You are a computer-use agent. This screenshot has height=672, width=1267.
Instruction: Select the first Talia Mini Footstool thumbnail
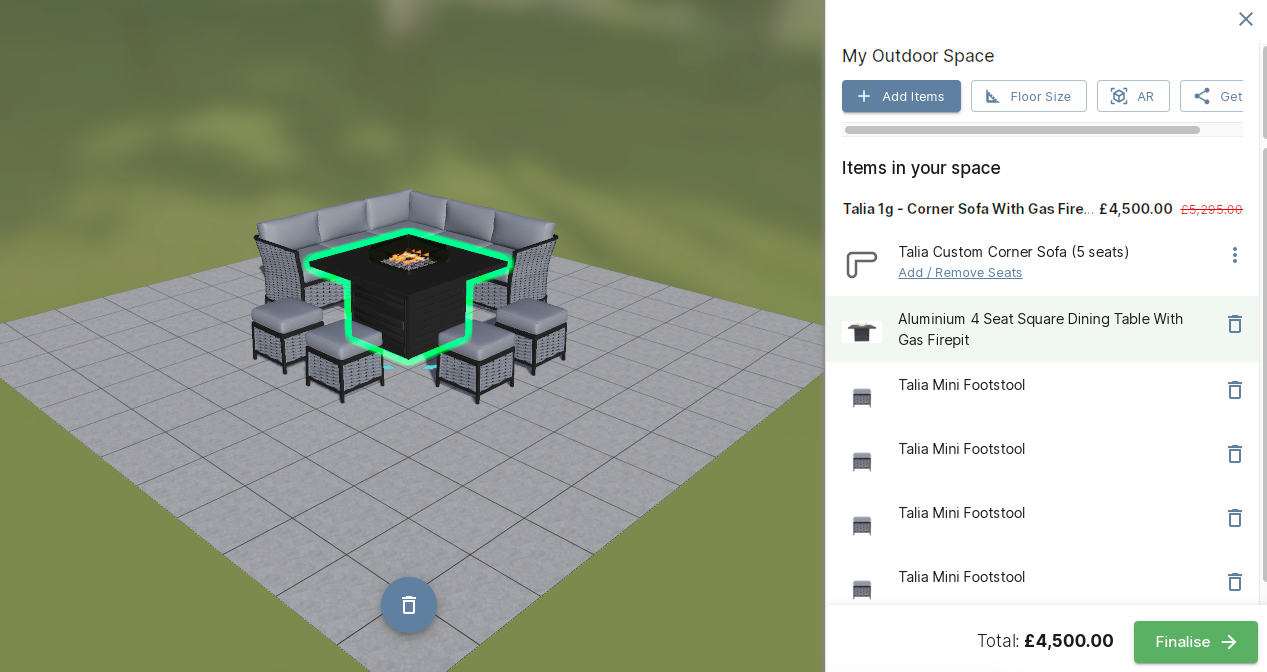coord(861,398)
